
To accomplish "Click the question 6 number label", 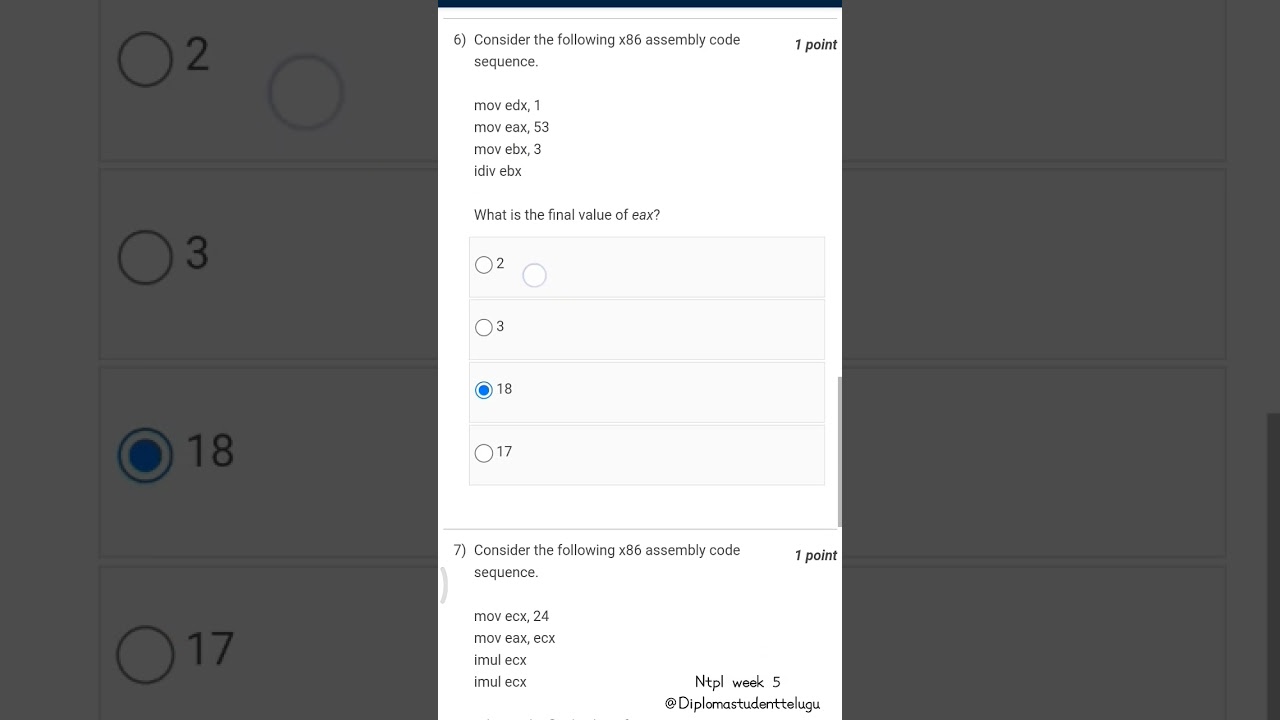I will tap(460, 40).
